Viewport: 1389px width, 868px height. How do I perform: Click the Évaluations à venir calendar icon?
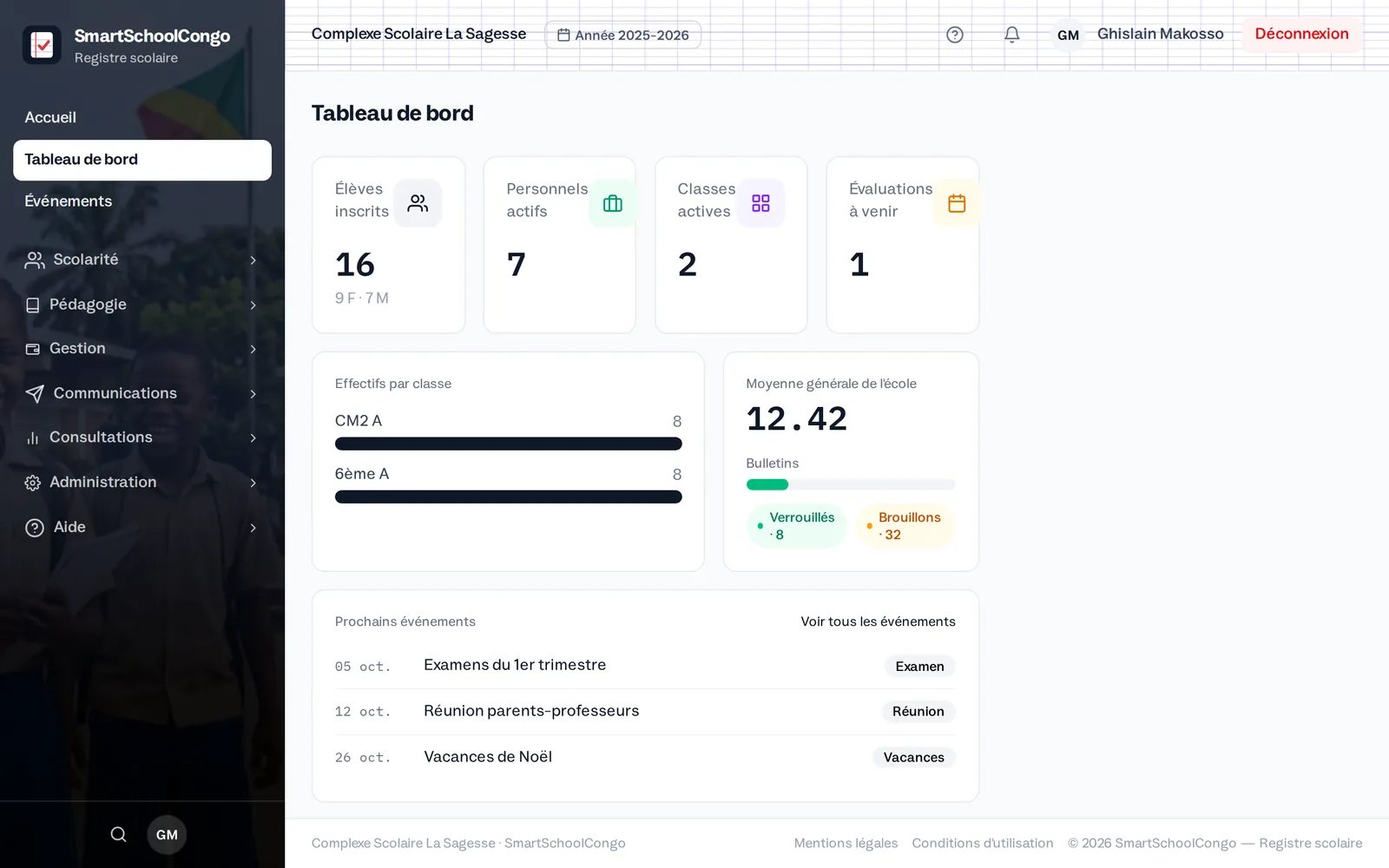pos(957,203)
